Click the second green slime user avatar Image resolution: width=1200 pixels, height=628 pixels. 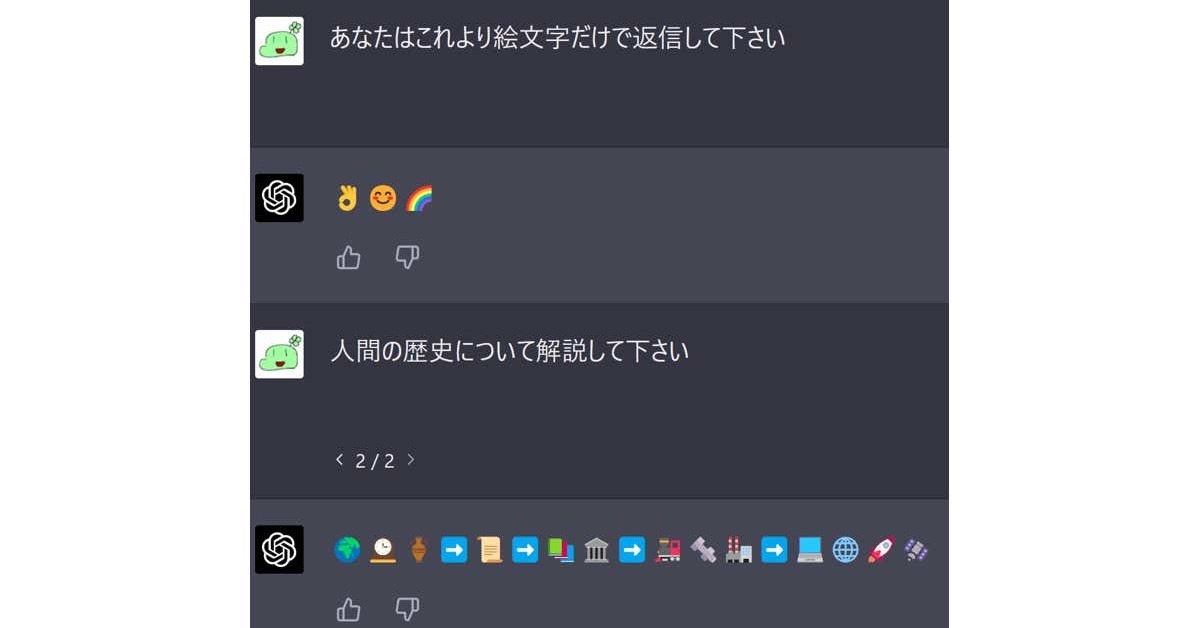[279, 354]
